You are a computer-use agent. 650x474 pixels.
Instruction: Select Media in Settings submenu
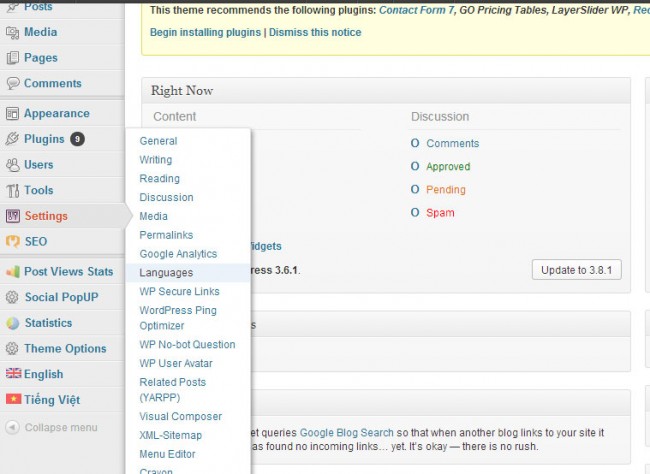click(x=153, y=216)
